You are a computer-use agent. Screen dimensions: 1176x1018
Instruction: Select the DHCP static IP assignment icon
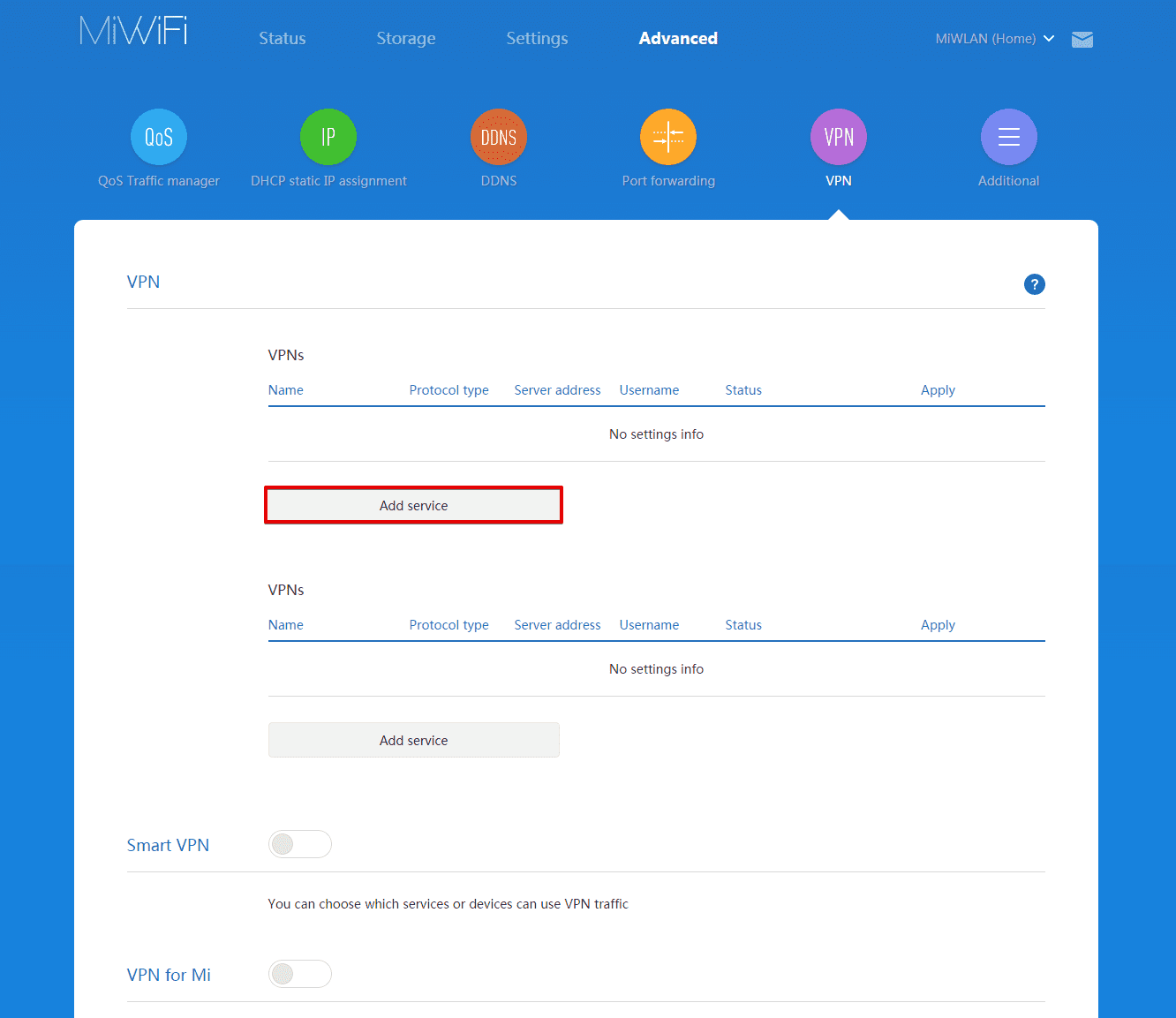(x=328, y=137)
